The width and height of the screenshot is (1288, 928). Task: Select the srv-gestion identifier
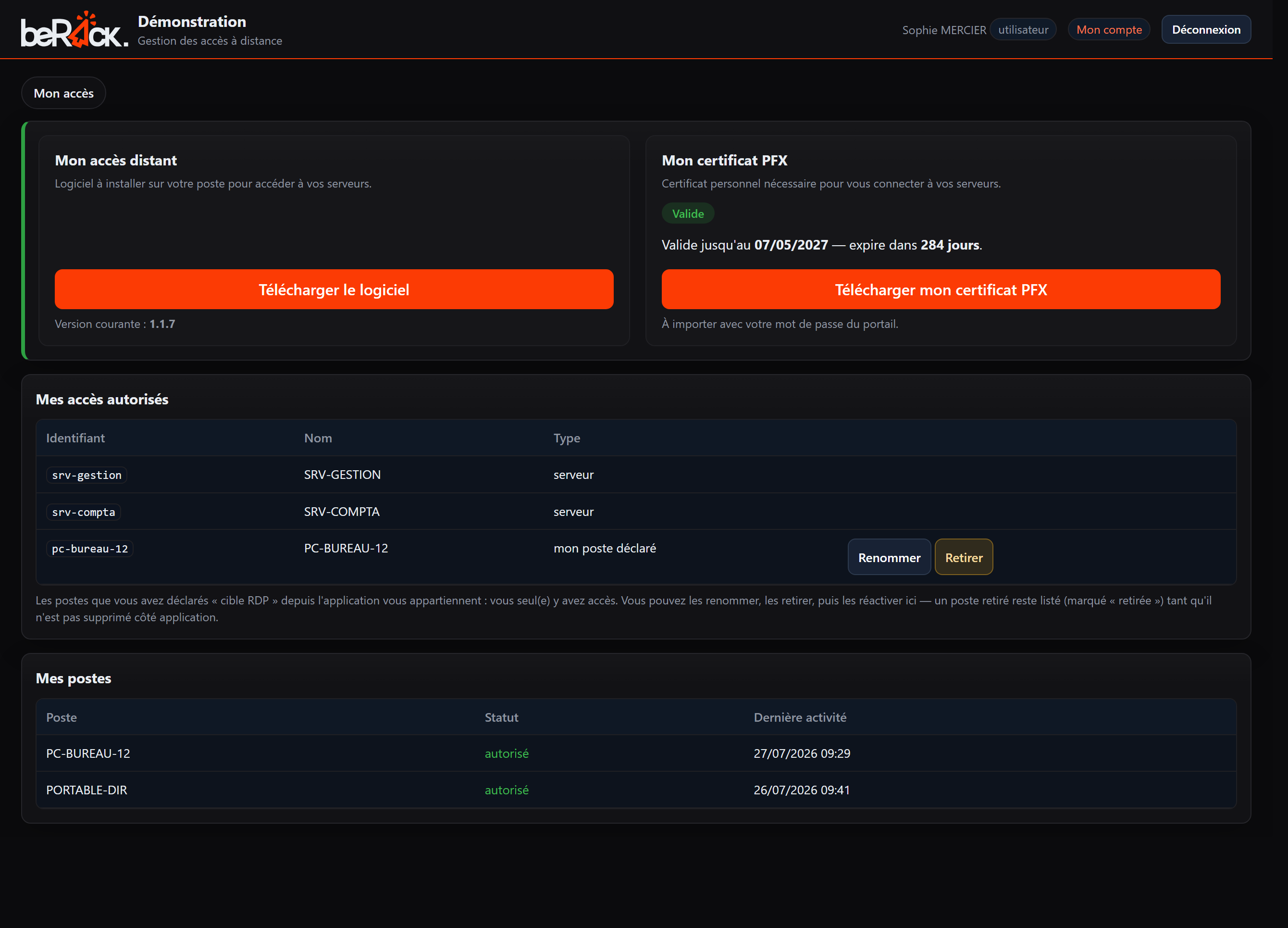[x=87, y=475]
